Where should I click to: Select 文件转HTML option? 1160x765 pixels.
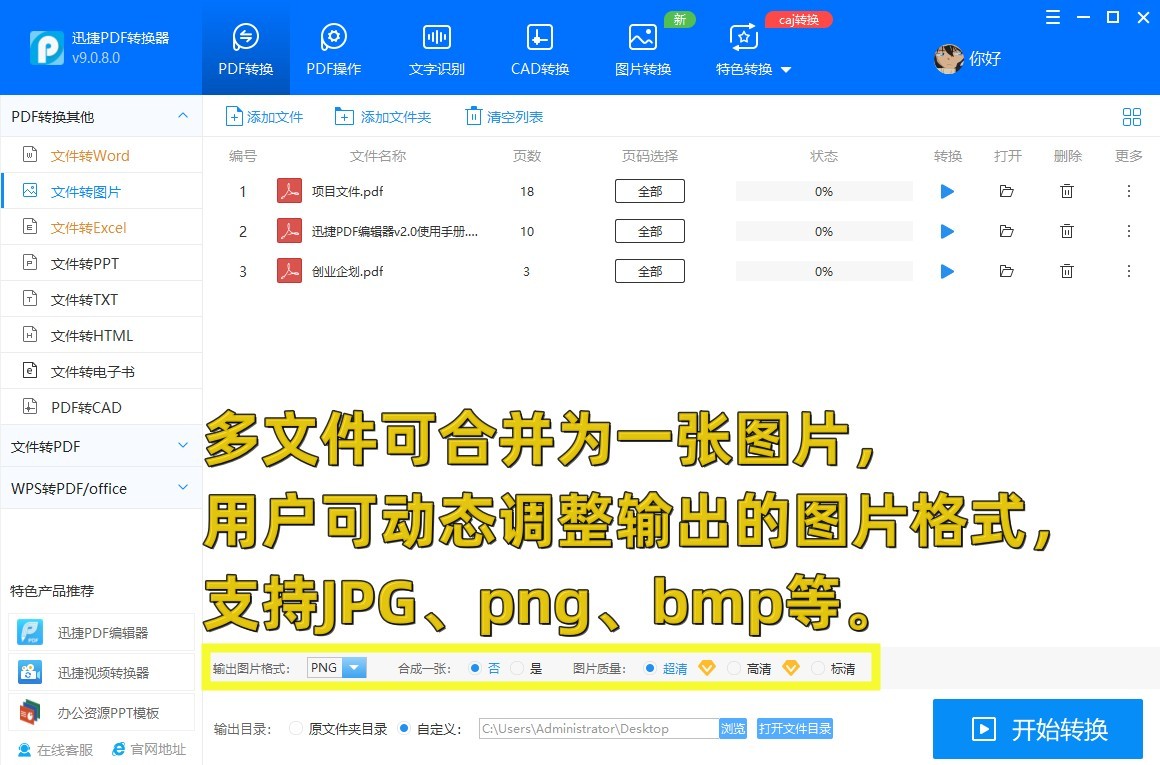pos(101,335)
